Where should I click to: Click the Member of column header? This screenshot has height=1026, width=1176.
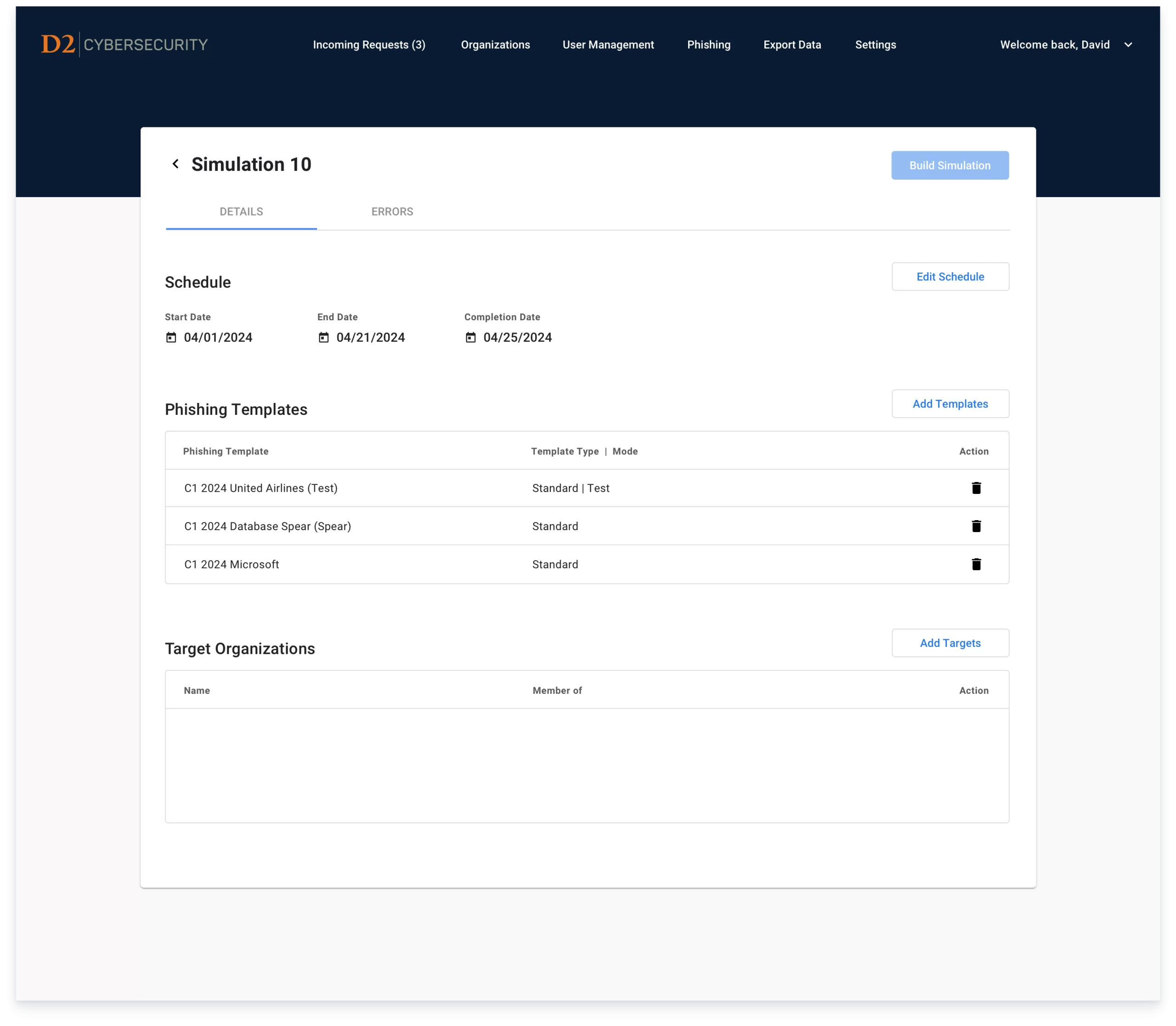pos(557,691)
